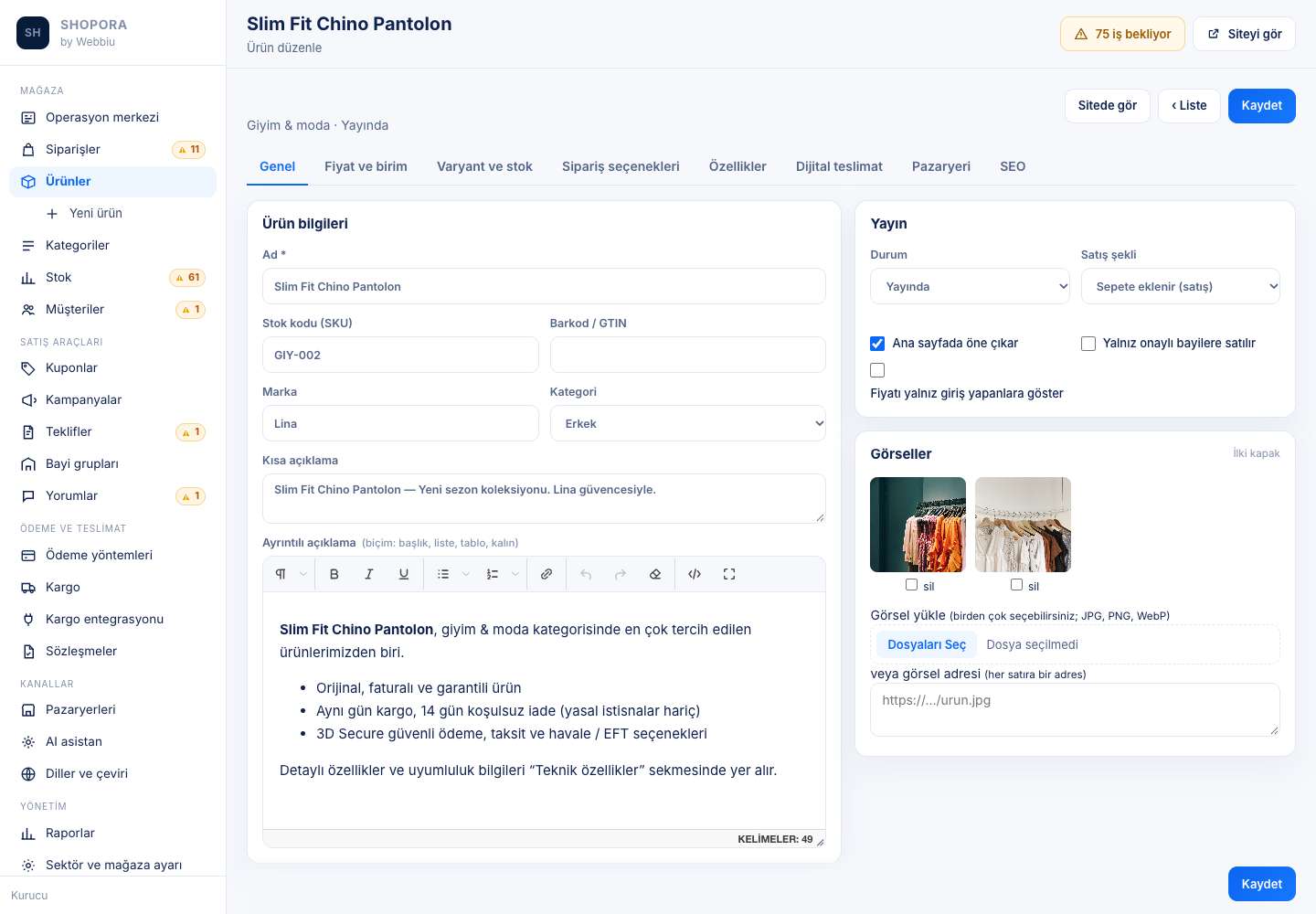Insert a bulleted list in the editor
1316x914 pixels.
[443, 574]
